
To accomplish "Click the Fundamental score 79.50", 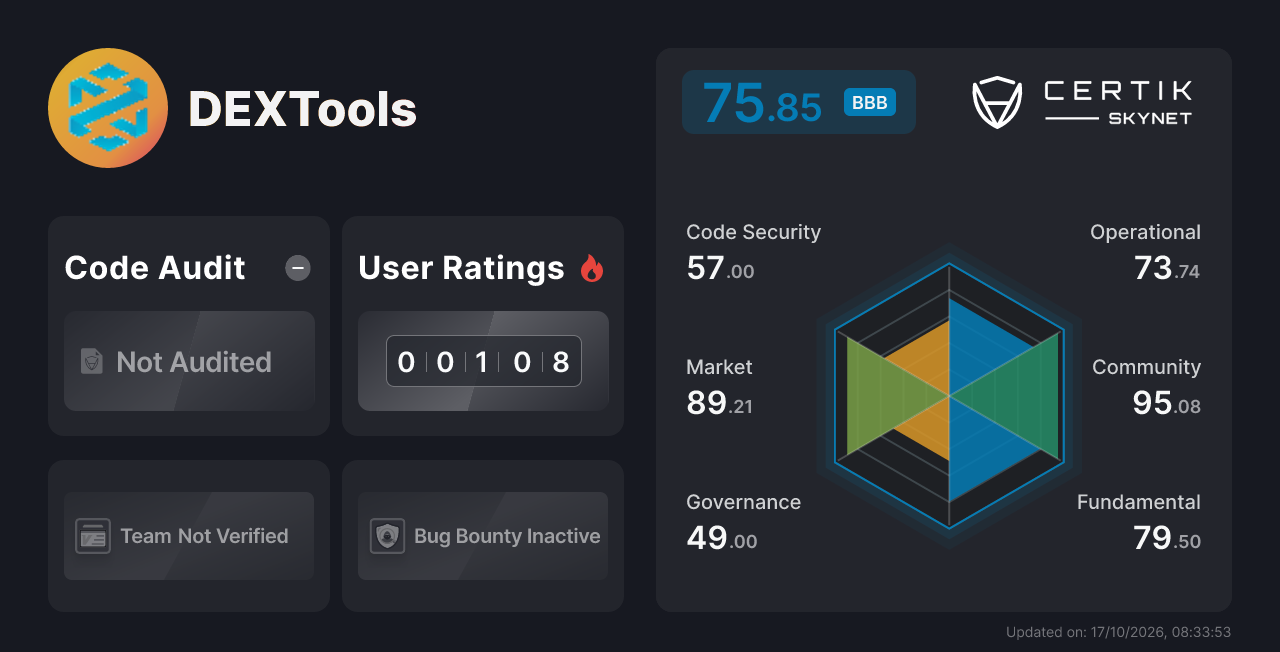I will tap(1167, 538).
